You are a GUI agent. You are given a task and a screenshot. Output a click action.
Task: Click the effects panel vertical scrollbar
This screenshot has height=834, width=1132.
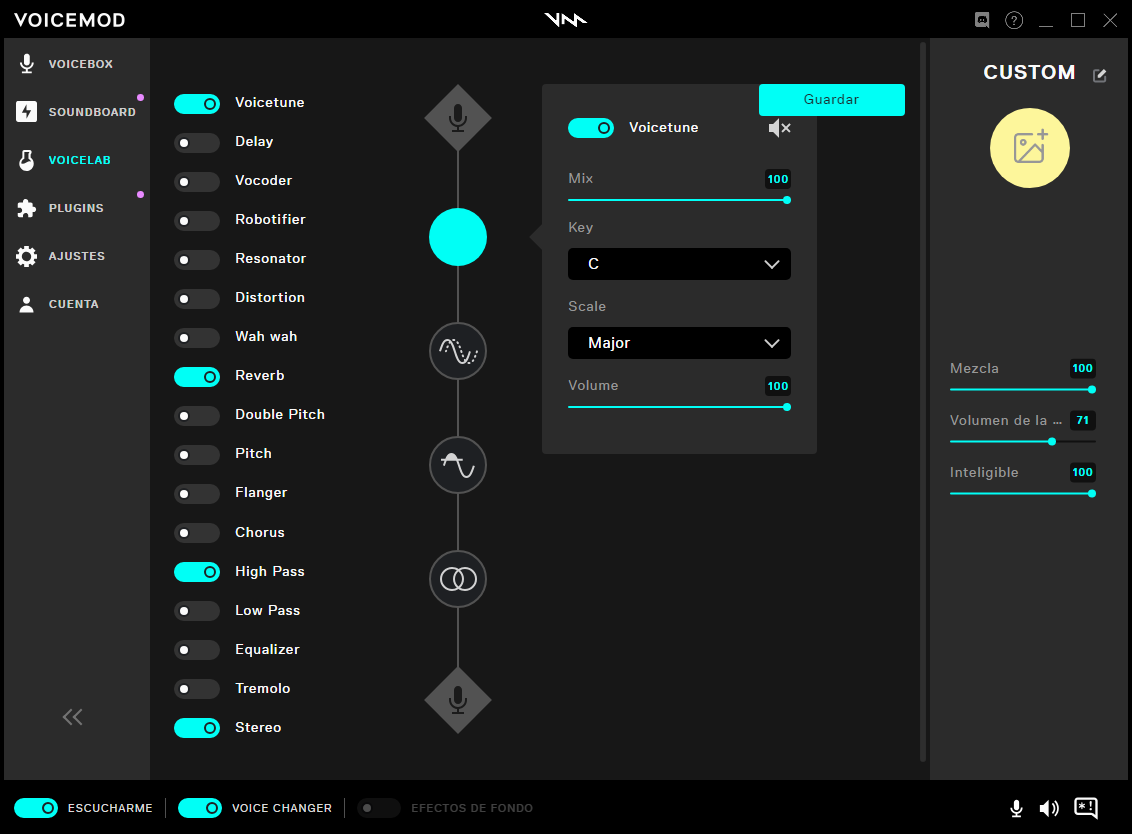click(x=923, y=401)
